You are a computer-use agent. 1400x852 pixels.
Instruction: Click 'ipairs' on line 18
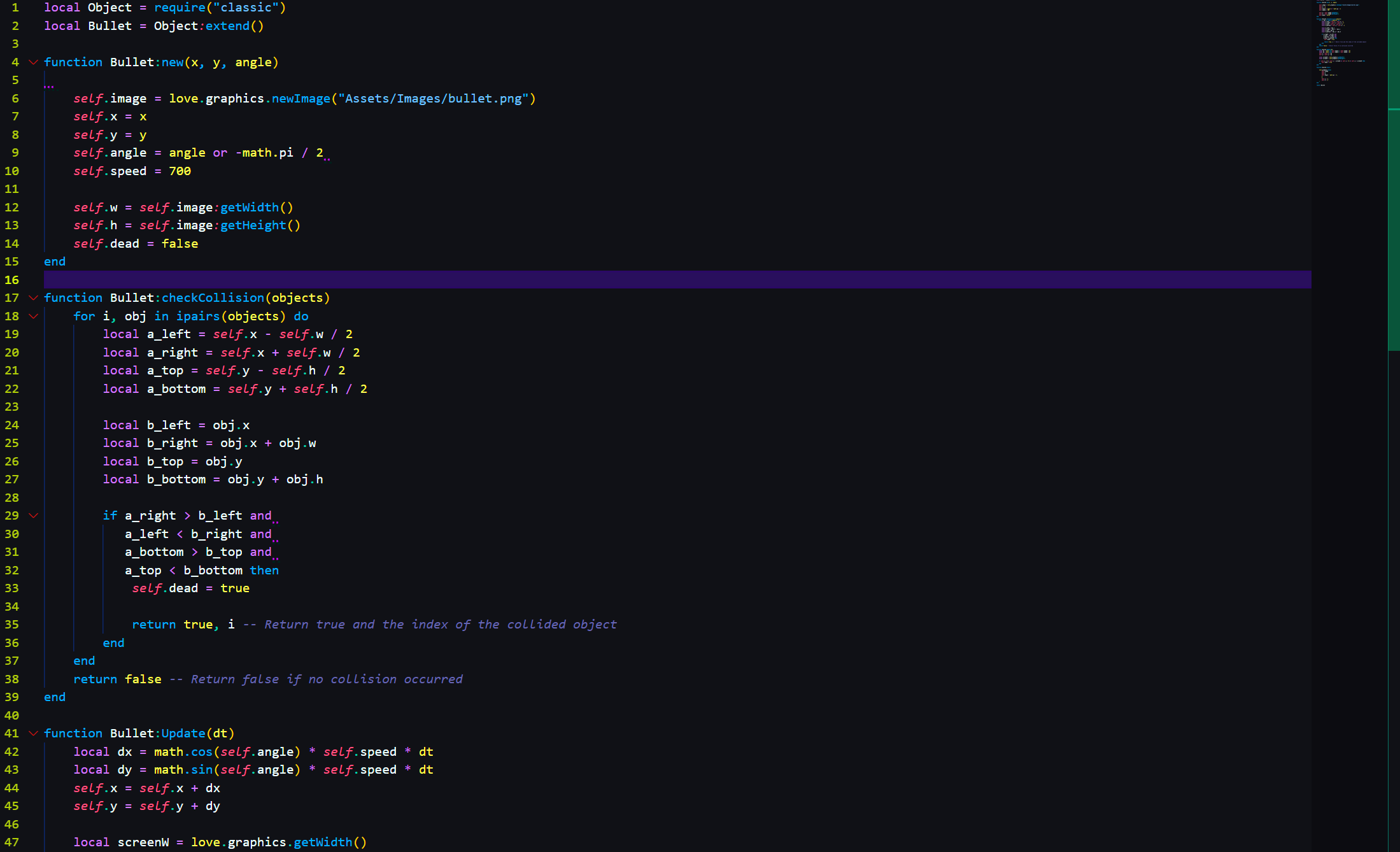point(198,316)
